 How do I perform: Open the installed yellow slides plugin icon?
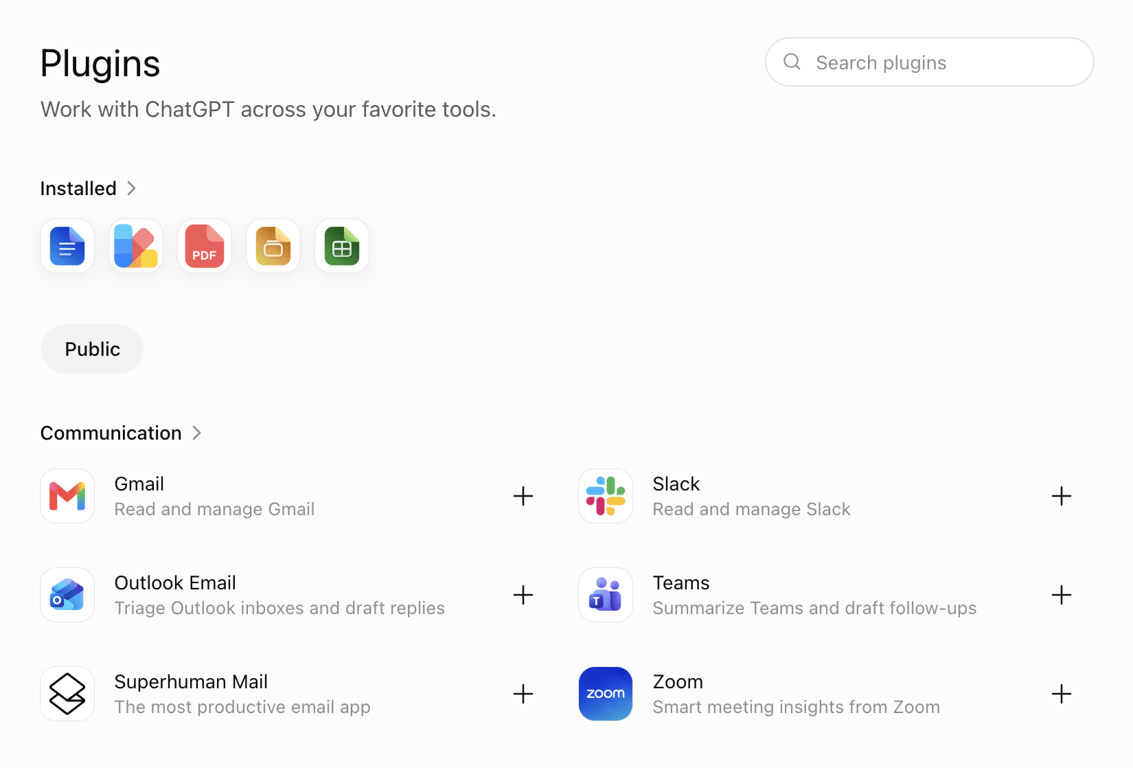[273, 246]
